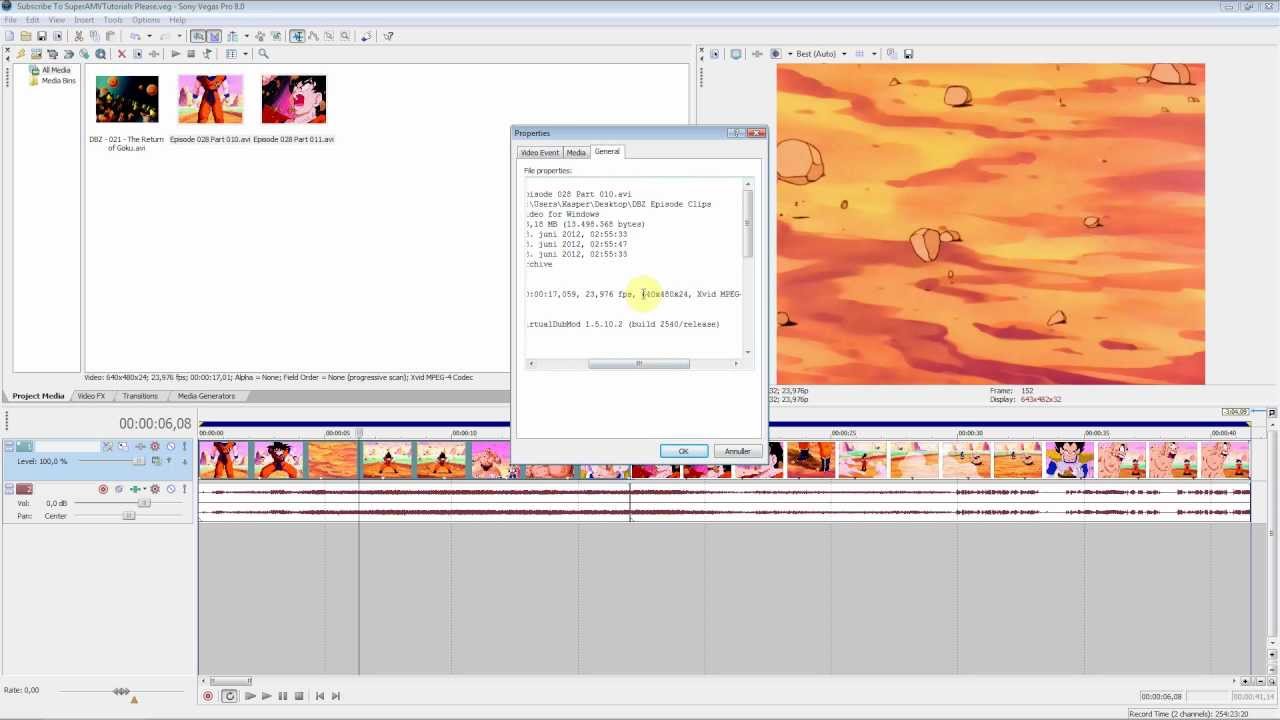Viewport: 1280px width, 720px height.
Task: Open the Edit menu
Action: (x=32, y=20)
